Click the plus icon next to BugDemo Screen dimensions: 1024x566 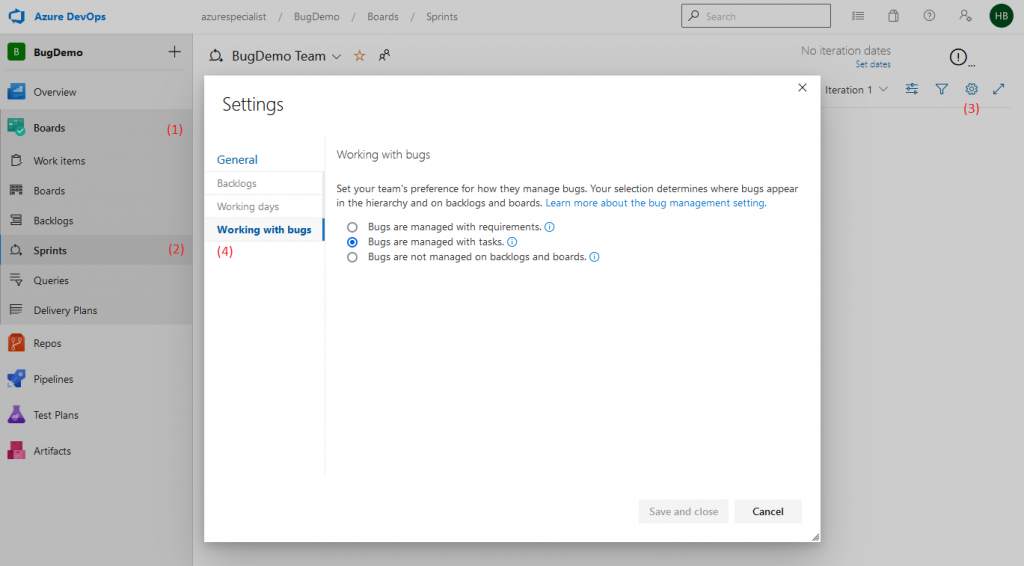coord(174,52)
